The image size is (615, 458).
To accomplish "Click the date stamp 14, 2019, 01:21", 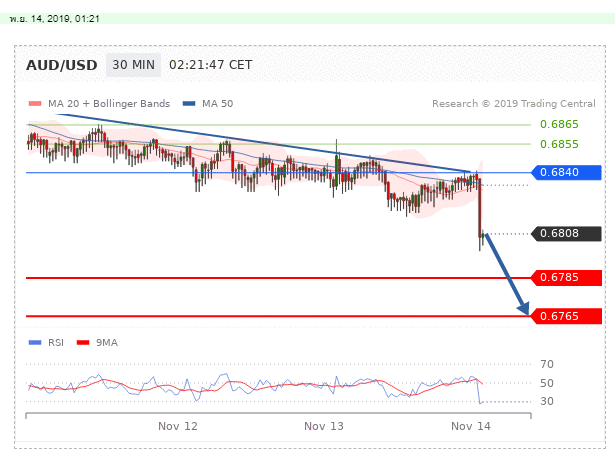I will click(x=65, y=19).
